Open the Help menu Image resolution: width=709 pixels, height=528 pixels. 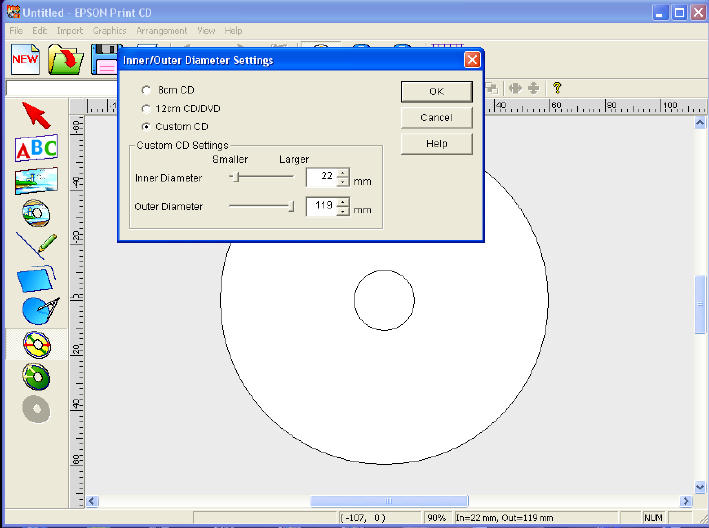click(233, 31)
